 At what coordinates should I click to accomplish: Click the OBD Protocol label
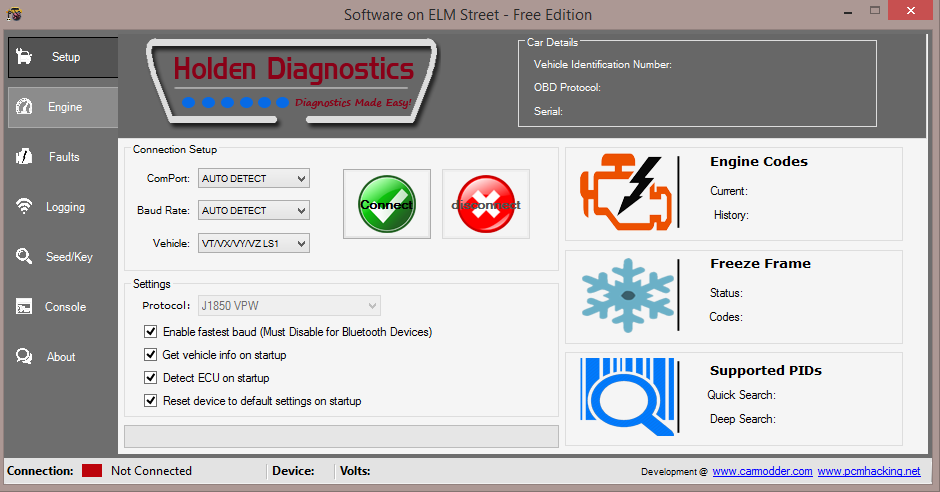[x=567, y=87]
